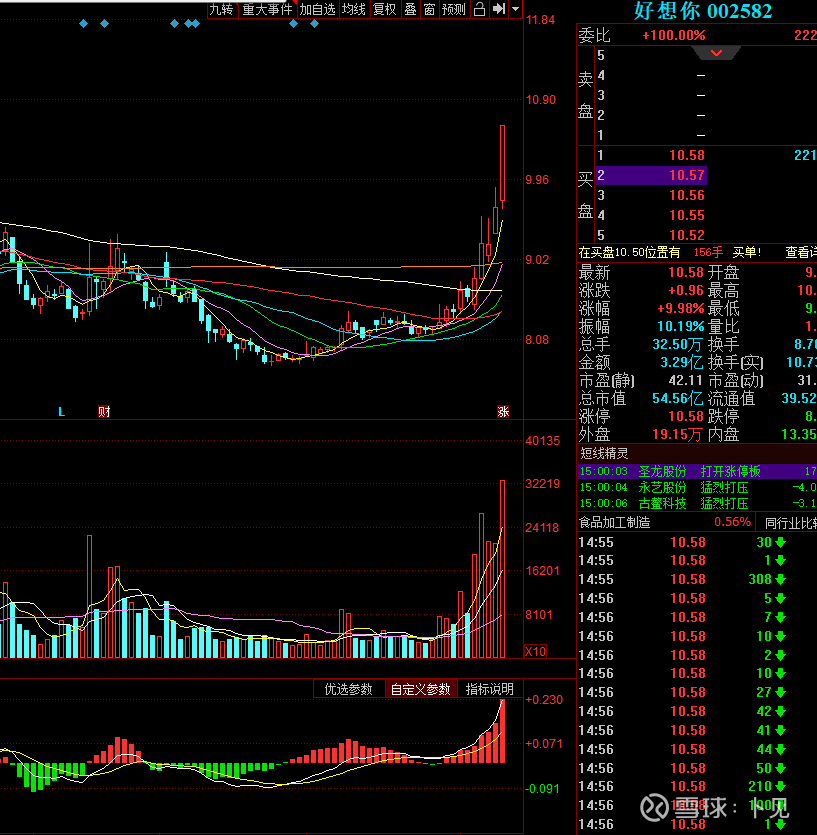Open 重大事件 major events

267,9
